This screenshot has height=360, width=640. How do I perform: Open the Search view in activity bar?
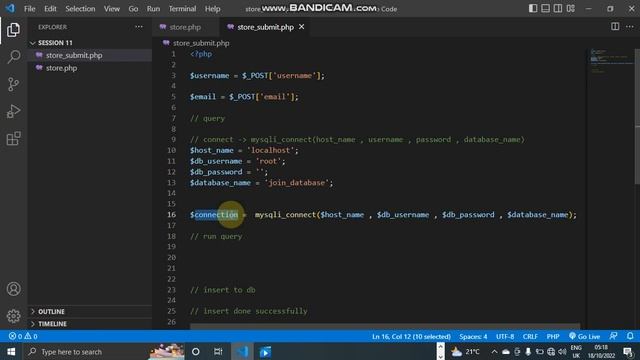coord(13,57)
